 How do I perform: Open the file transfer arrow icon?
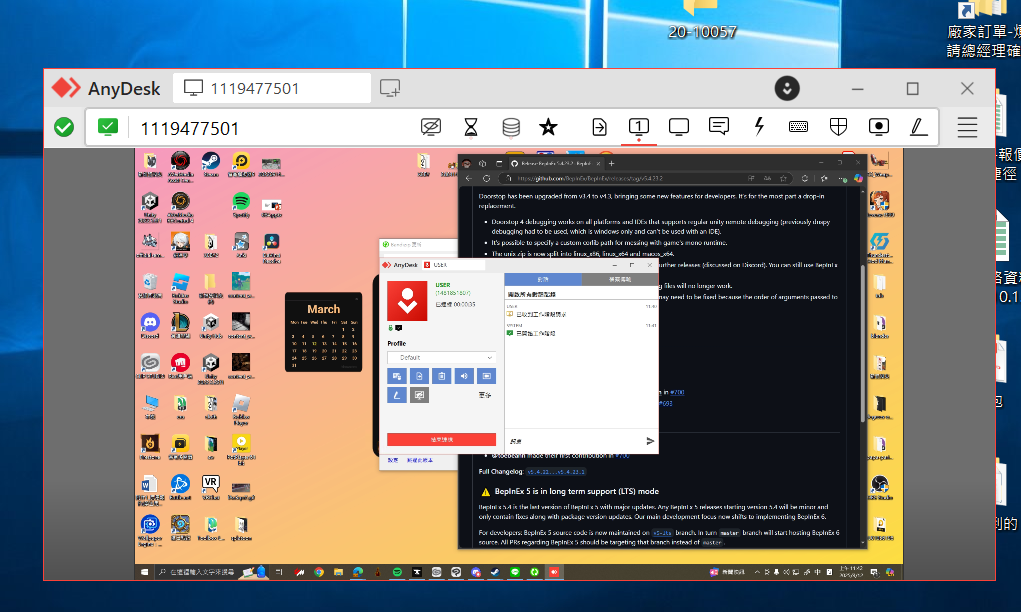[599, 127]
